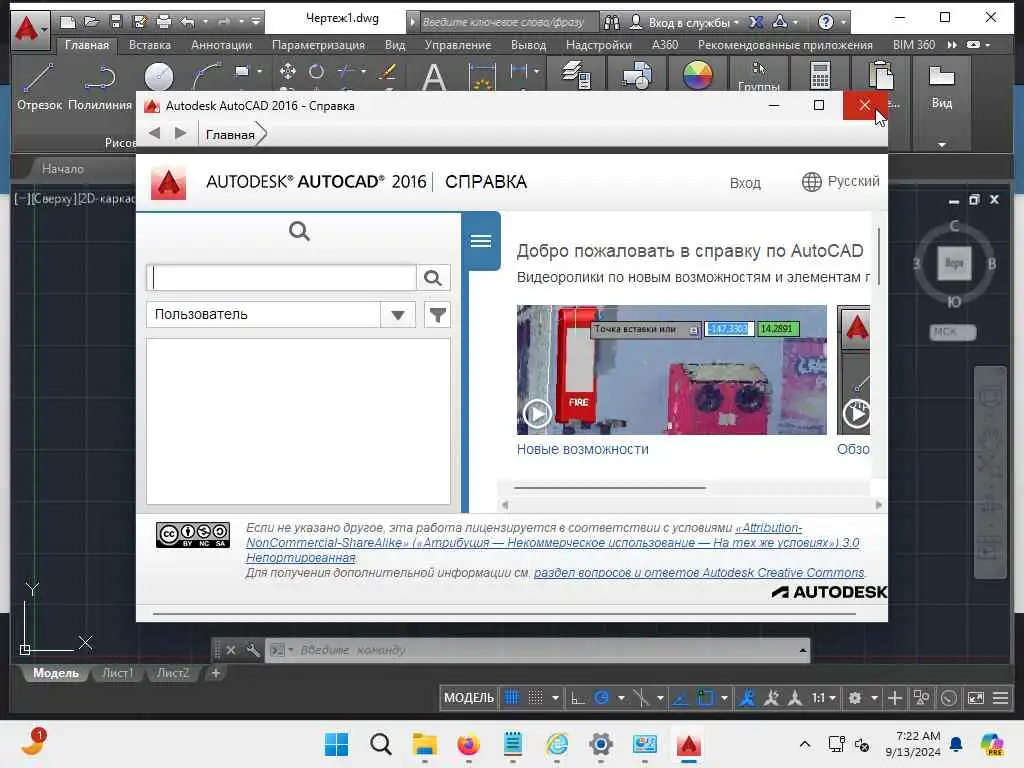Image resolution: width=1024 pixels, height=768 pixels.
Task: Click the color wheel Properties icon
Action: click(697, 75)
